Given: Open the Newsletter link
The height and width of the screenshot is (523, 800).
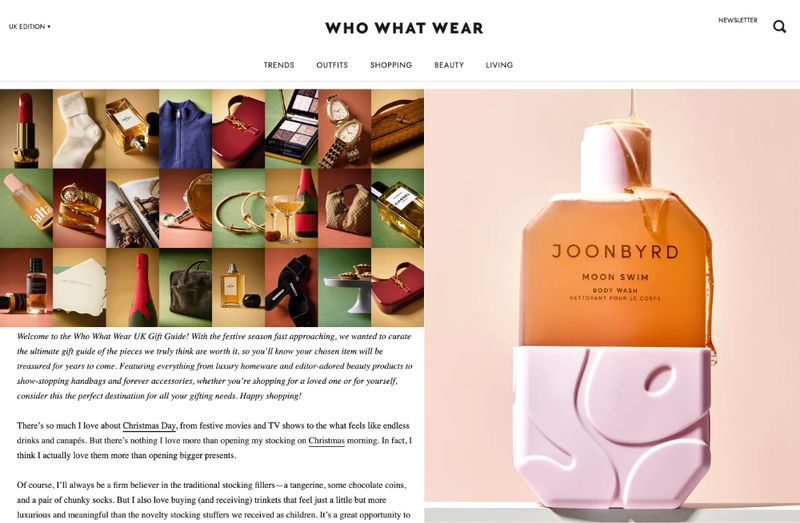Looking at the screenshot, I should pyautogui.click(x=738, y=20).
